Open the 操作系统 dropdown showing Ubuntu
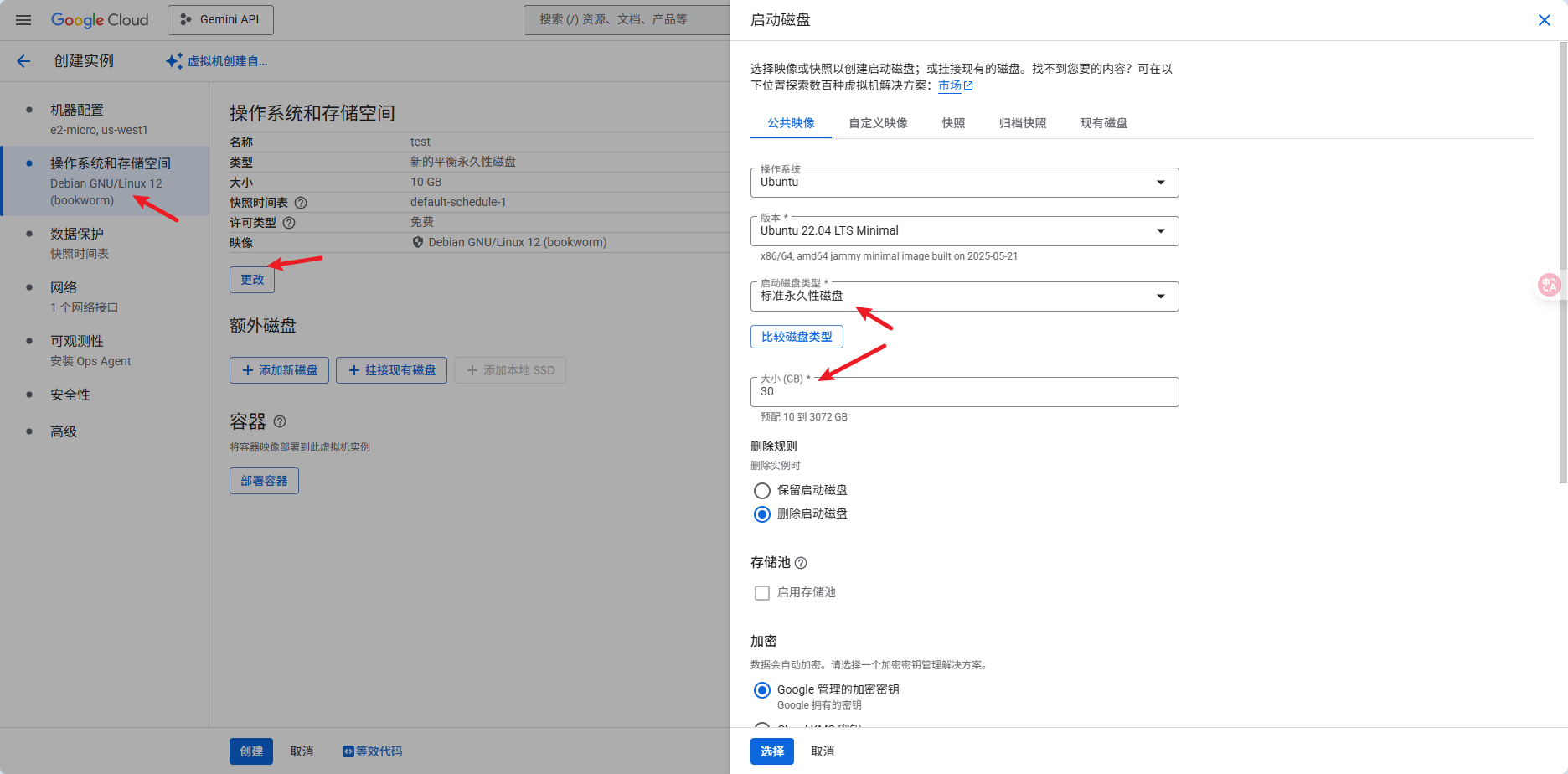The image size is (1568, 774). pos(964,183)
